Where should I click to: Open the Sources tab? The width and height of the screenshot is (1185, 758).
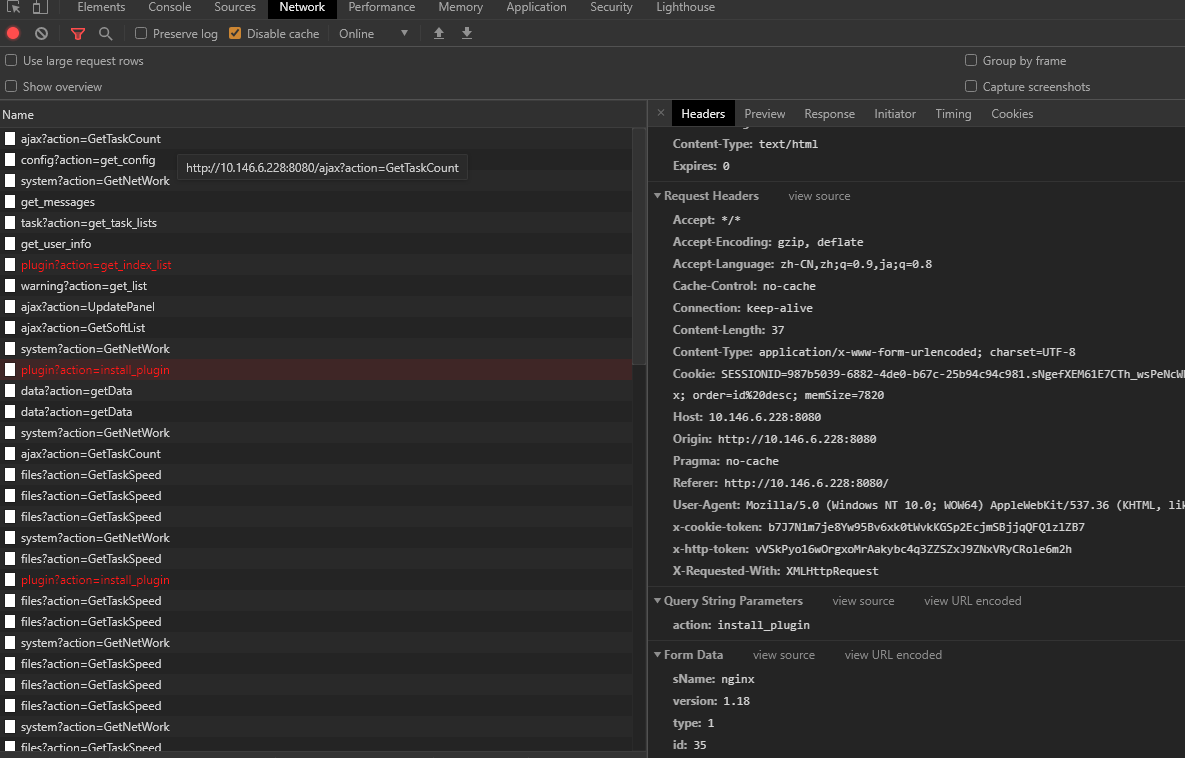(235, 7)
